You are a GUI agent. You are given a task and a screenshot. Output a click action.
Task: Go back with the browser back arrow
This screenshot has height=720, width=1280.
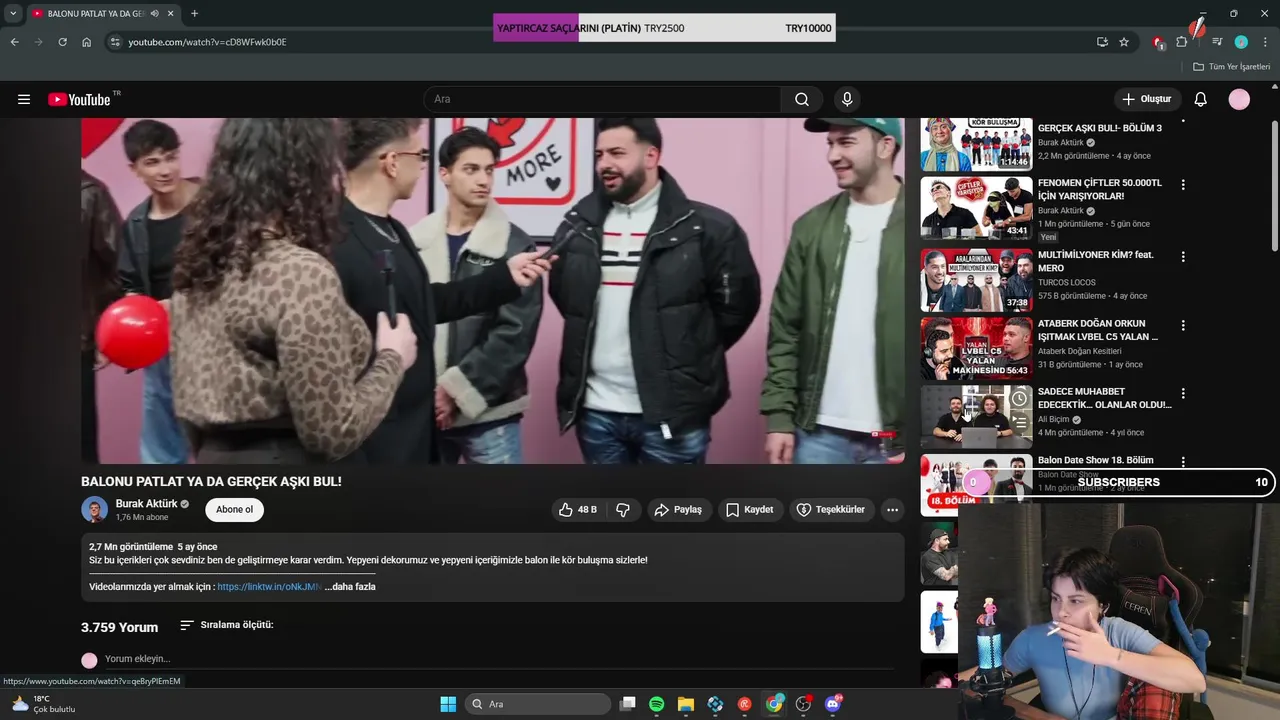(14, 42)
